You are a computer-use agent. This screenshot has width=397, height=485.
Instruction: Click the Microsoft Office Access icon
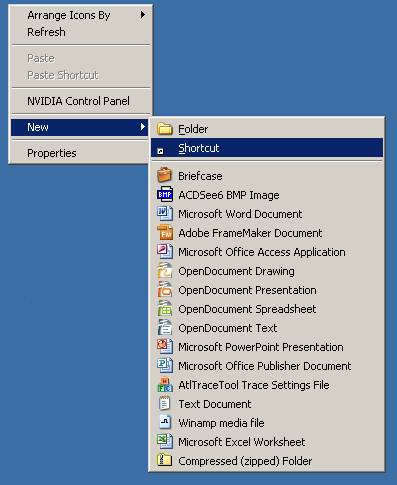tap(165, 251)
